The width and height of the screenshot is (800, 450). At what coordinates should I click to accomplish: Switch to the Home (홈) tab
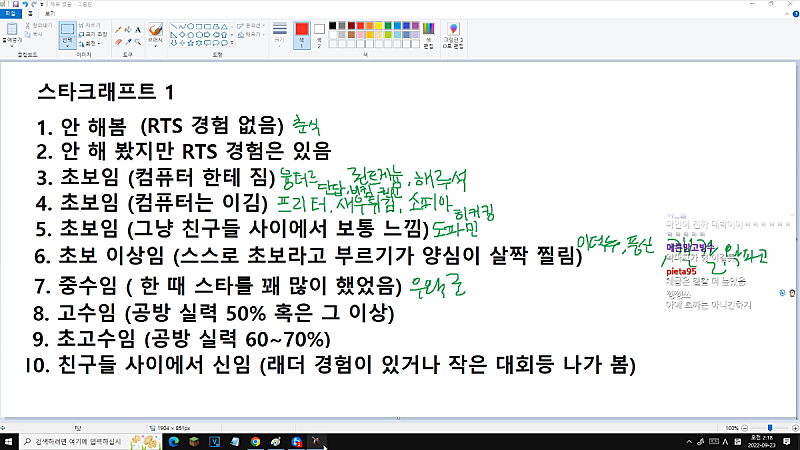[x=30, y=14]
